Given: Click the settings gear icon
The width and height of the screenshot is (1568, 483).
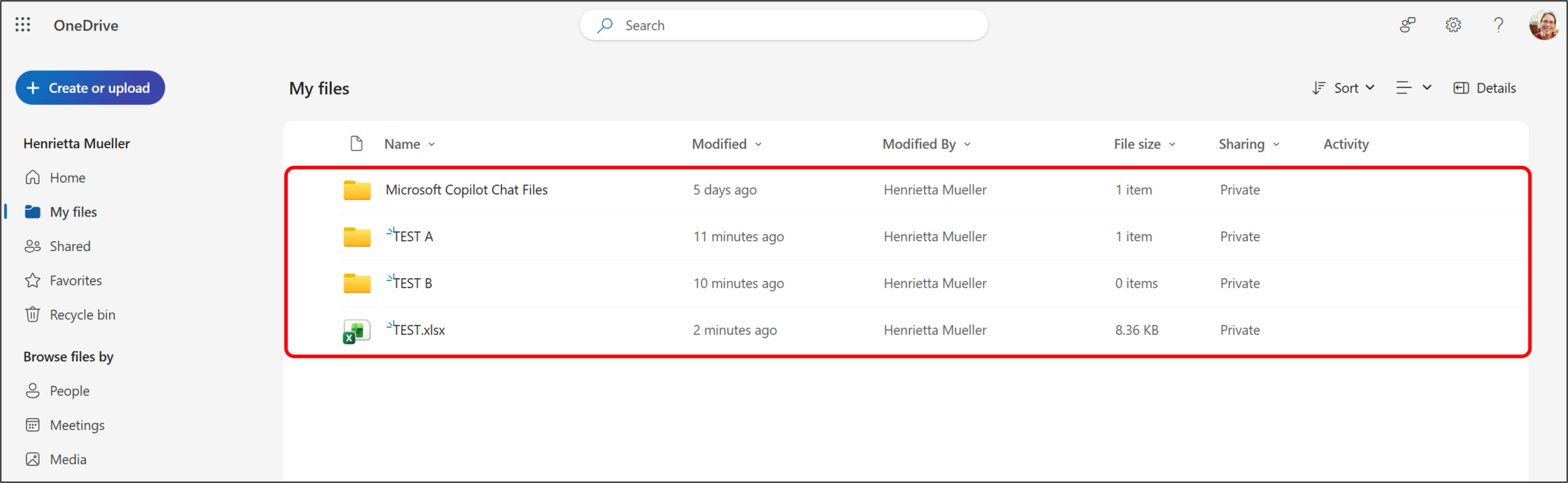Looking at the screenshot, I should pyautogui.click(x=1453, y=25).
